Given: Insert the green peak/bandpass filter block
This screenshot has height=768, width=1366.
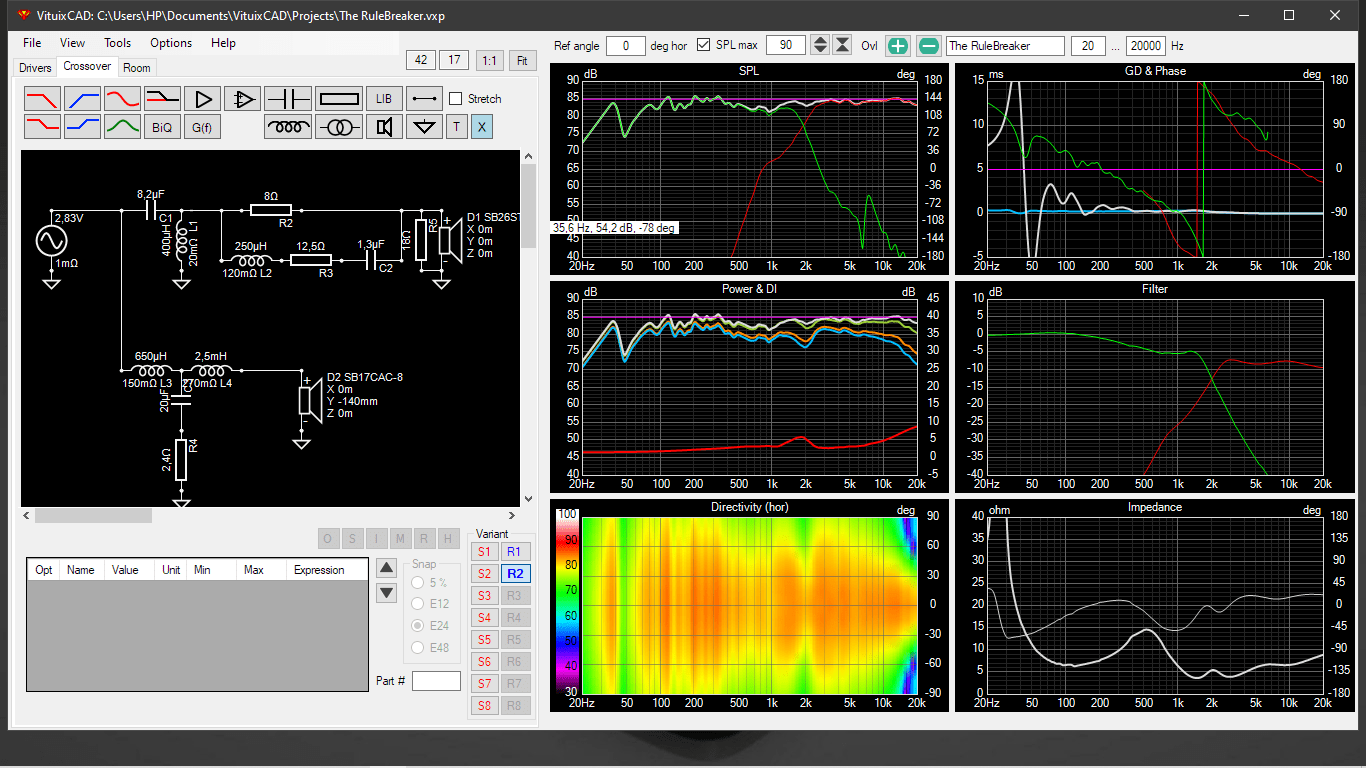Looking at the screenshot, I should click(122, 127).
